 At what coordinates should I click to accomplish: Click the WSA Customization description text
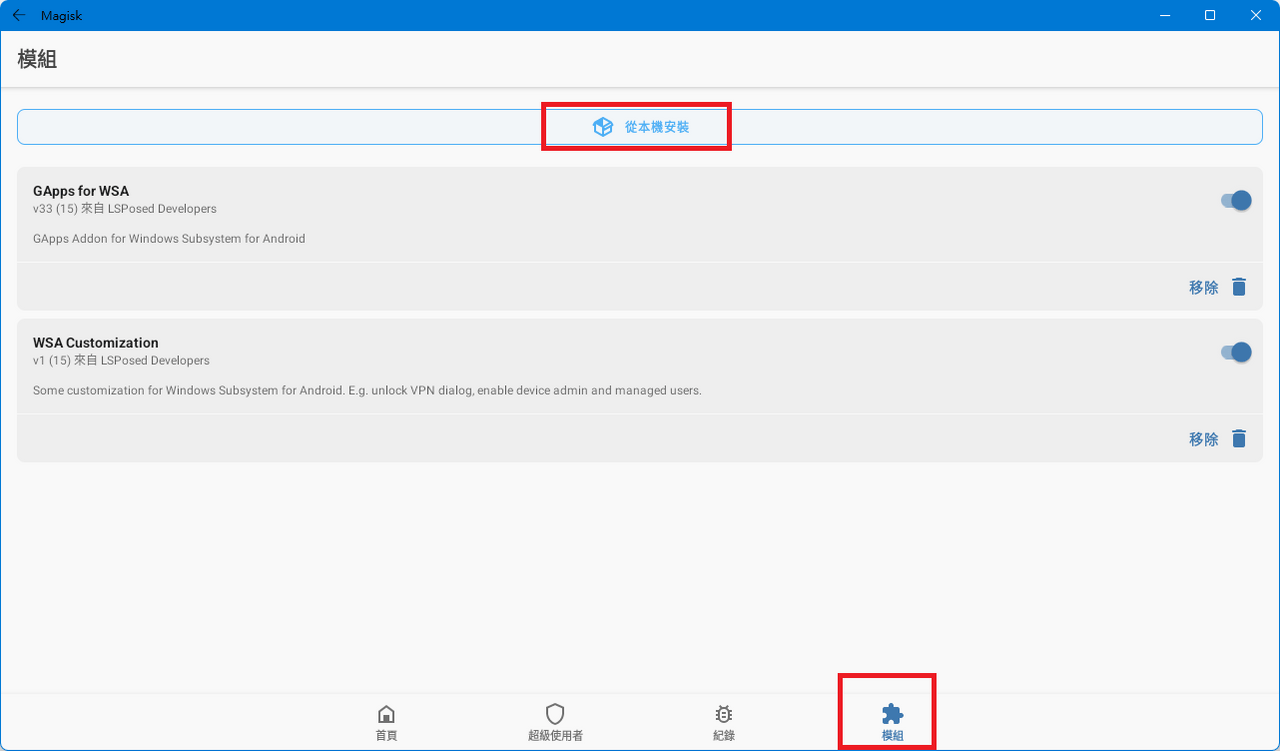(367, 390)
